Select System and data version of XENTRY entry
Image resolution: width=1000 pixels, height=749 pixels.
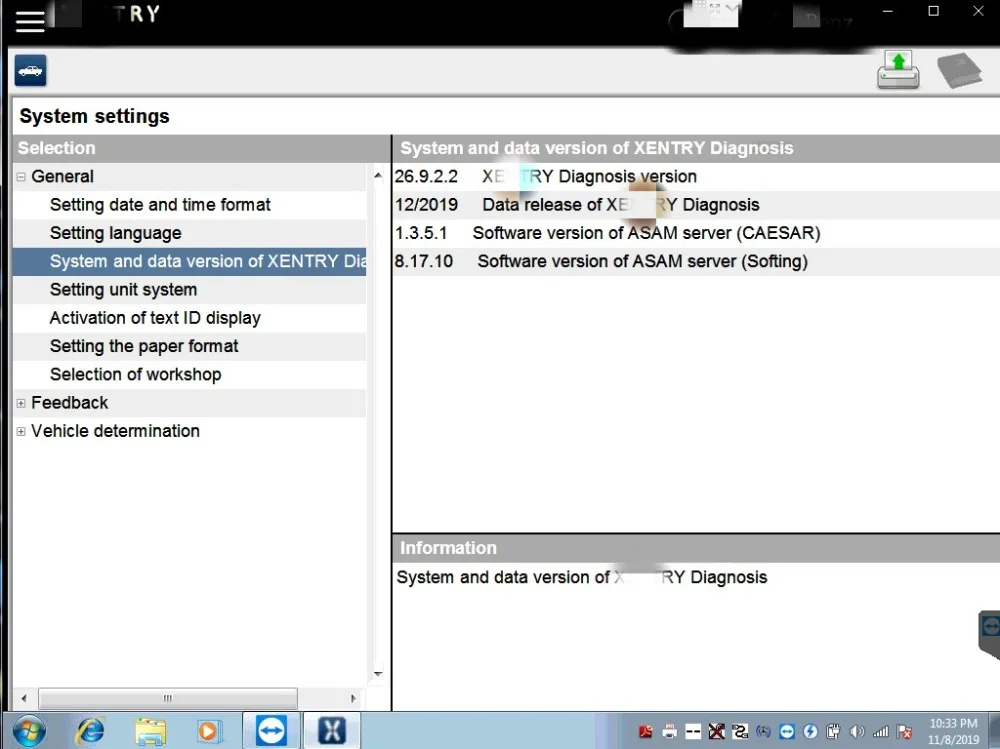click(189, 262)
